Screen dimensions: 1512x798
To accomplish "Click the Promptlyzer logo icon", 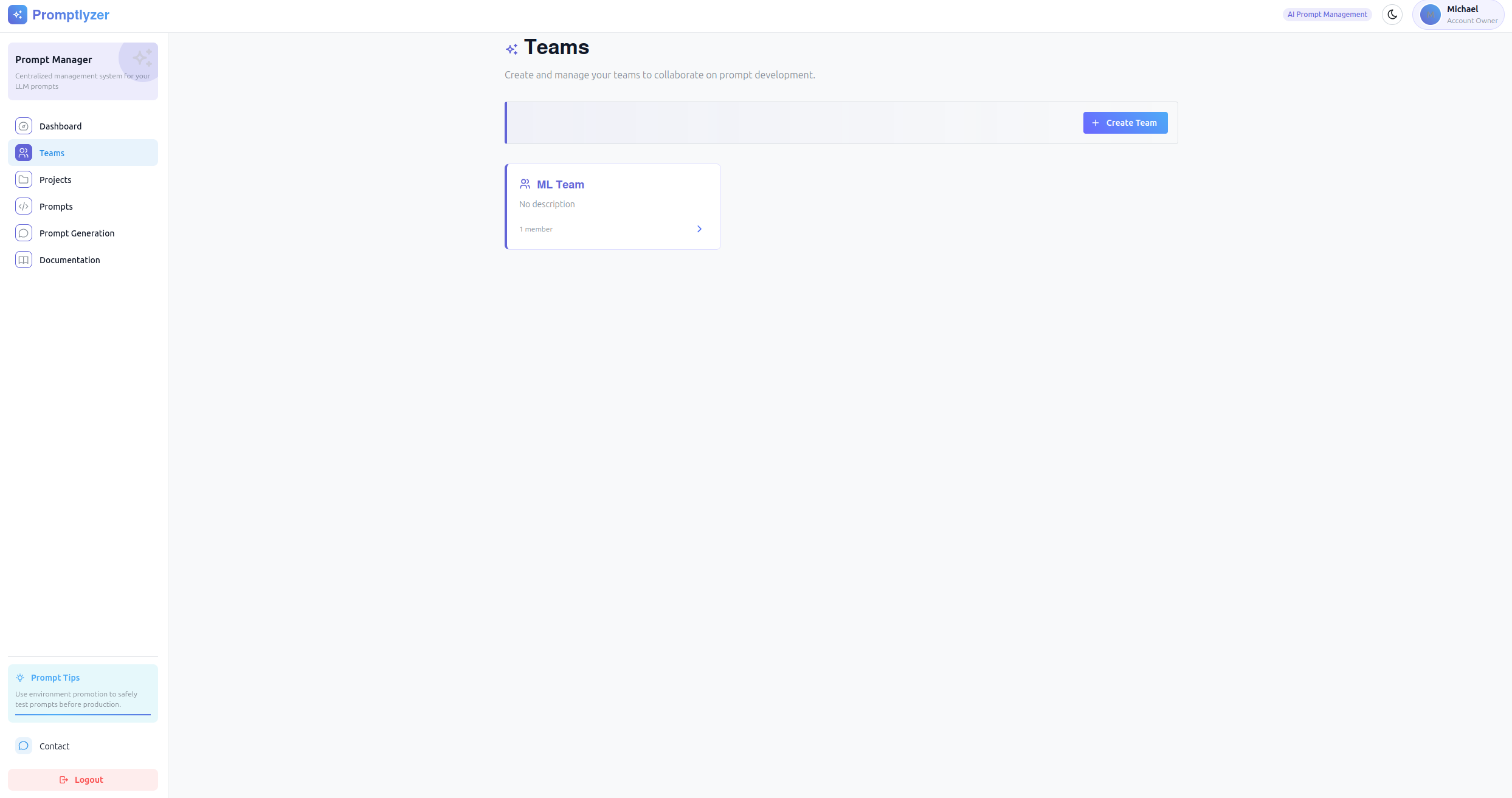I will tap(18, 15).
